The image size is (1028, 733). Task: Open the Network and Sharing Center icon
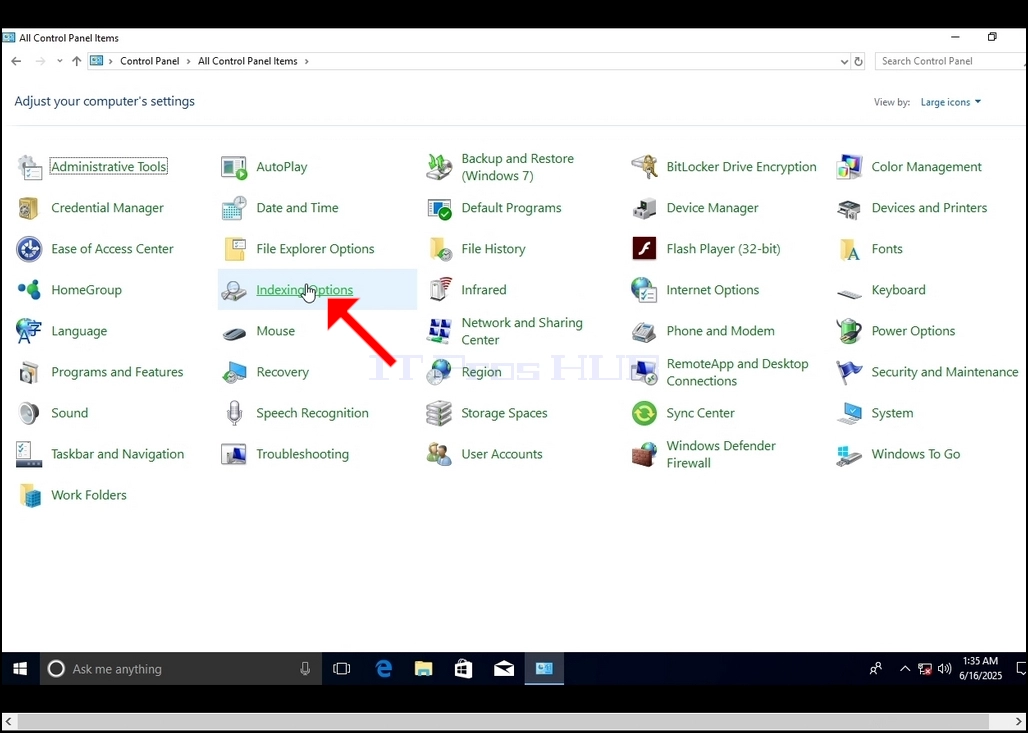pyautogui.click(x=439, y=331)
